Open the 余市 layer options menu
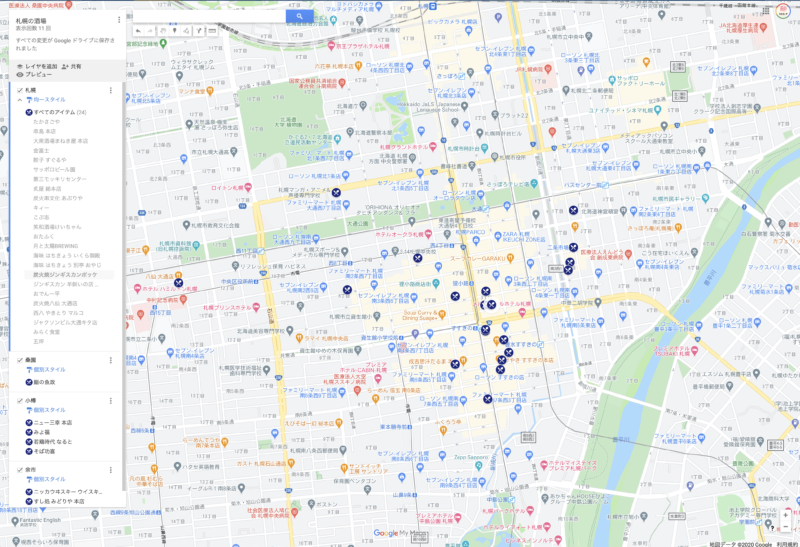The image size is (800, 547). [111, 470]
